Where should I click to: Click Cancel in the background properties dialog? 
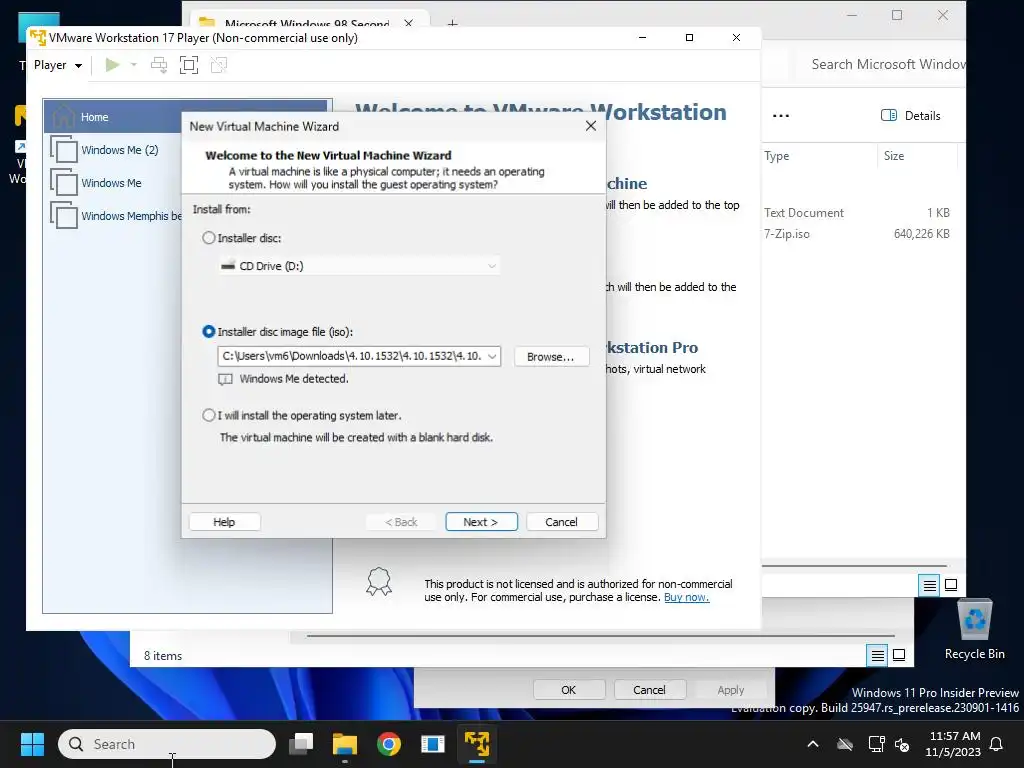click(x=649, y=690)
